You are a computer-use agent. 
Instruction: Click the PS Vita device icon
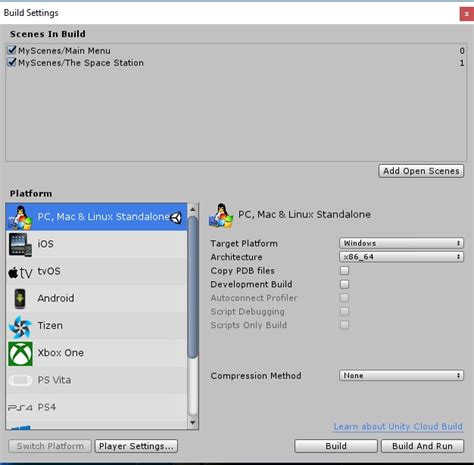tap(20, 380)
